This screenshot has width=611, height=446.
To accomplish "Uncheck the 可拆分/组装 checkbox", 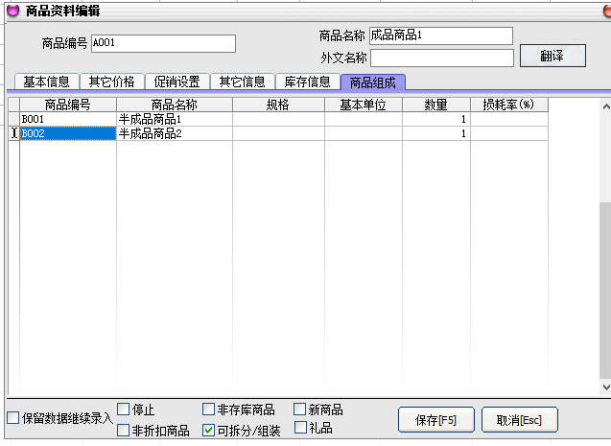I will 209,430.
